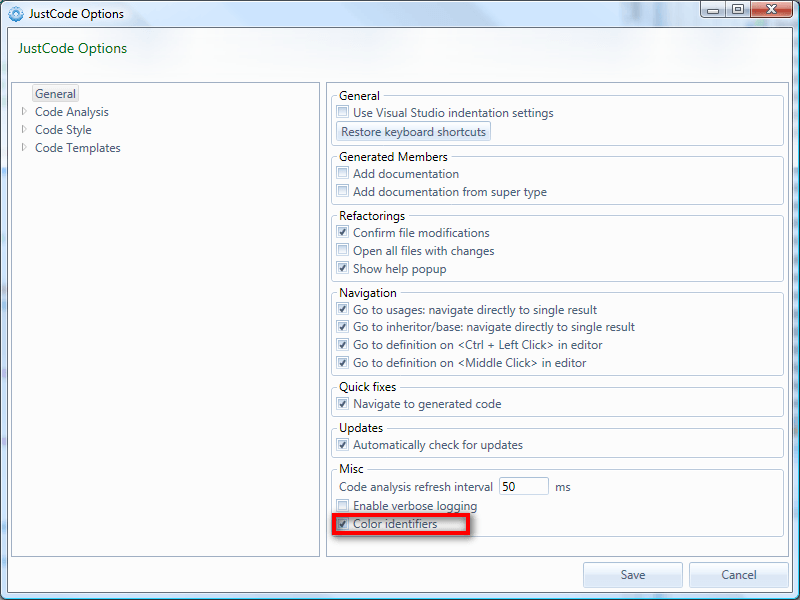The width and height of the screenshot is (800, 600).
Task: Check Add documentation from super type
Action: [342, 191]
